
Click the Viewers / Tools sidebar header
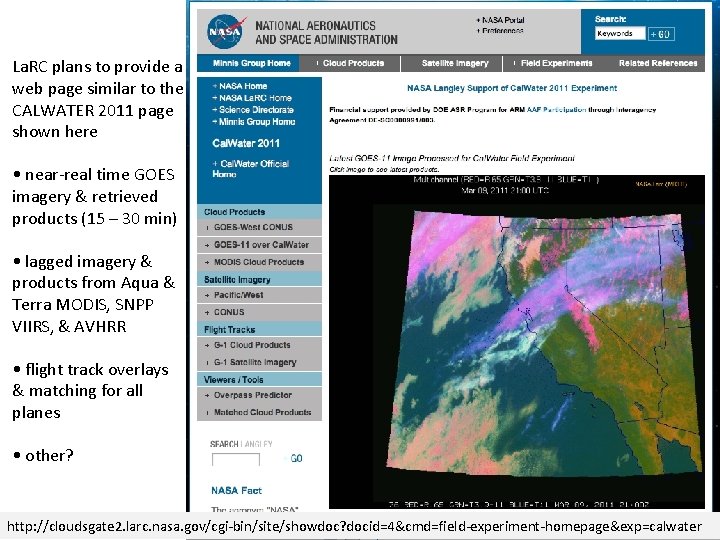(259, 379)
